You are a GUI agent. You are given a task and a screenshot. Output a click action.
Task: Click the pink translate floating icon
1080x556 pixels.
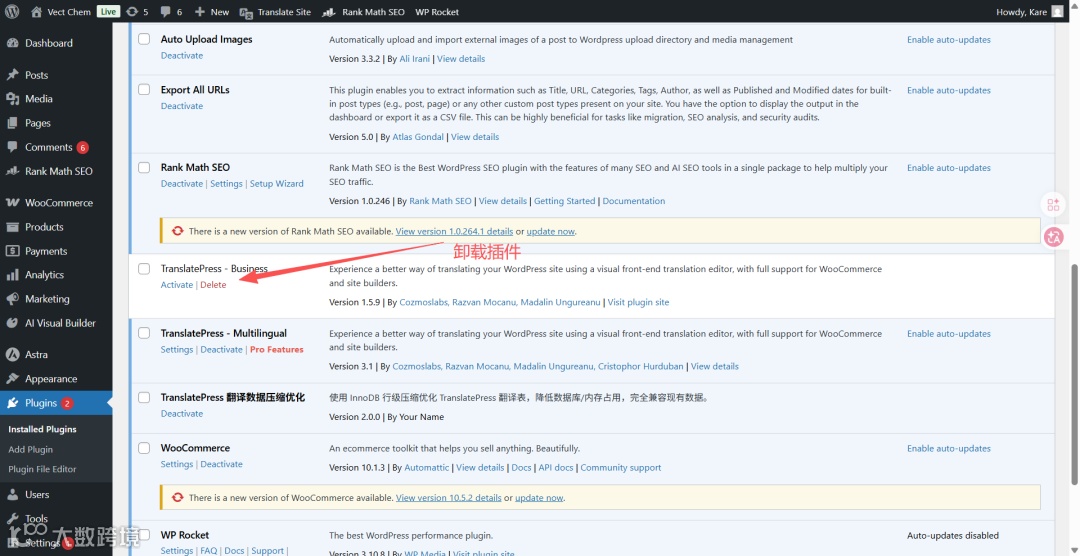point(1053,237)
